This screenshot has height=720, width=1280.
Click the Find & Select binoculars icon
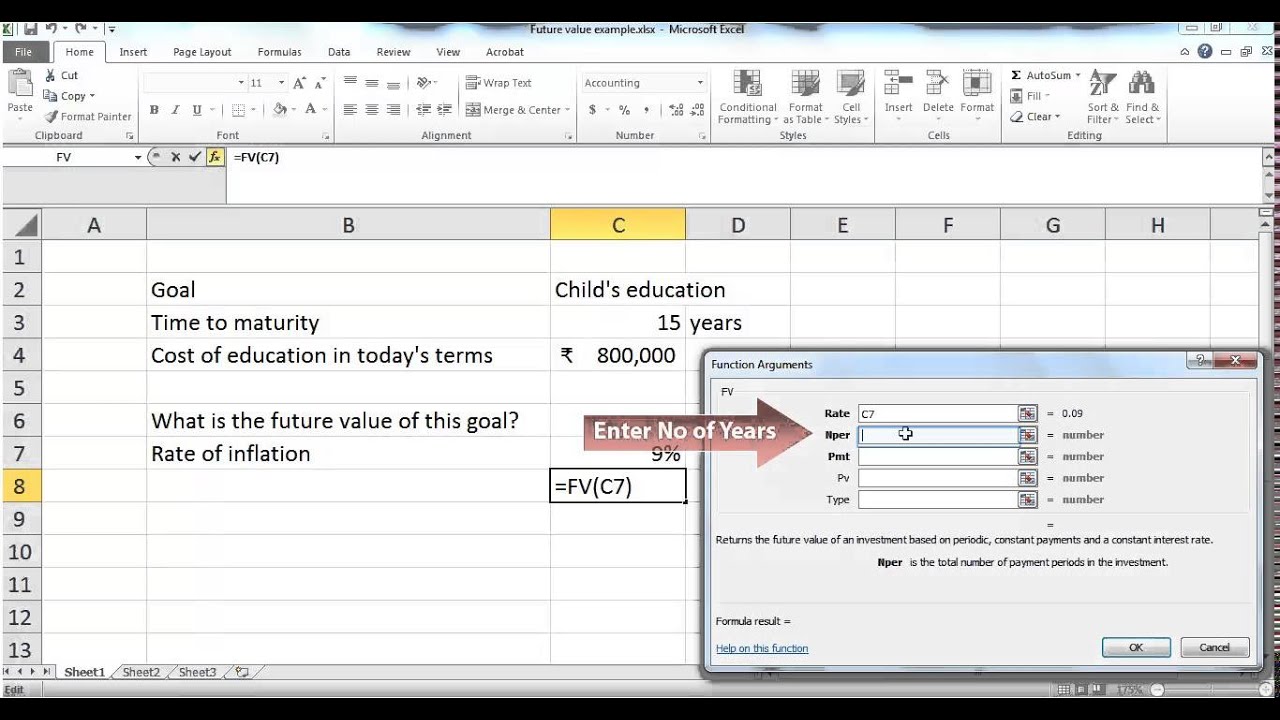[1142, 98]
